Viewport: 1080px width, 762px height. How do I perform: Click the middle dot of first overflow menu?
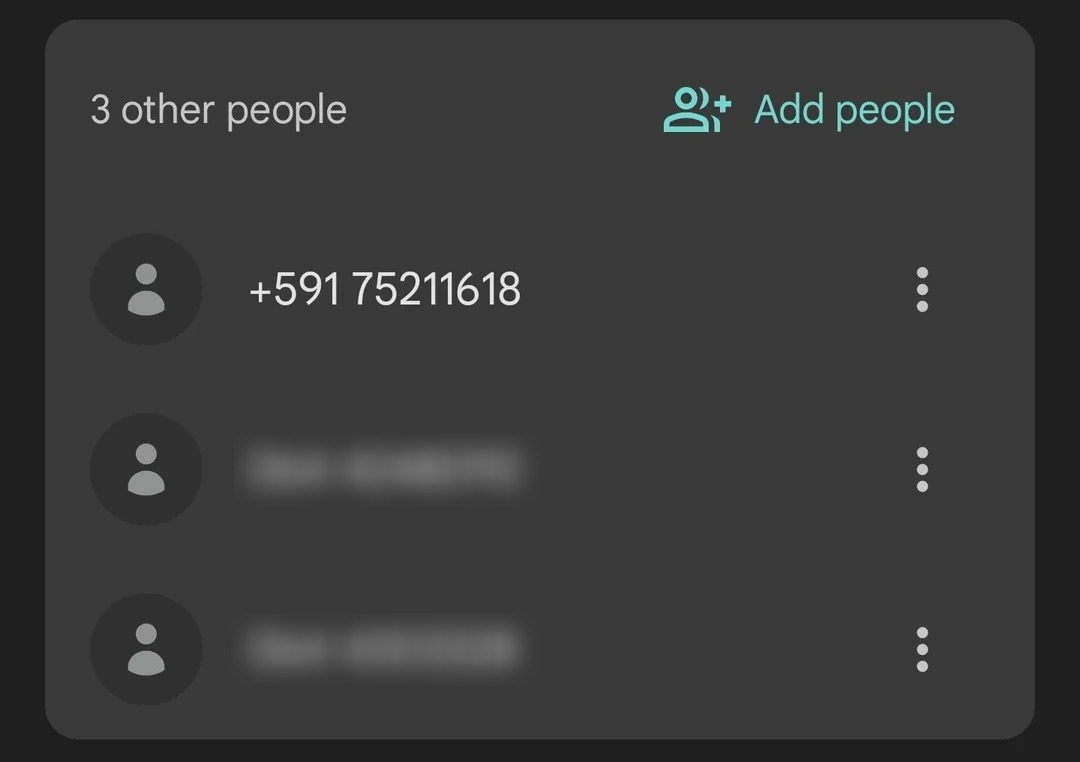(x=922, y=289)
